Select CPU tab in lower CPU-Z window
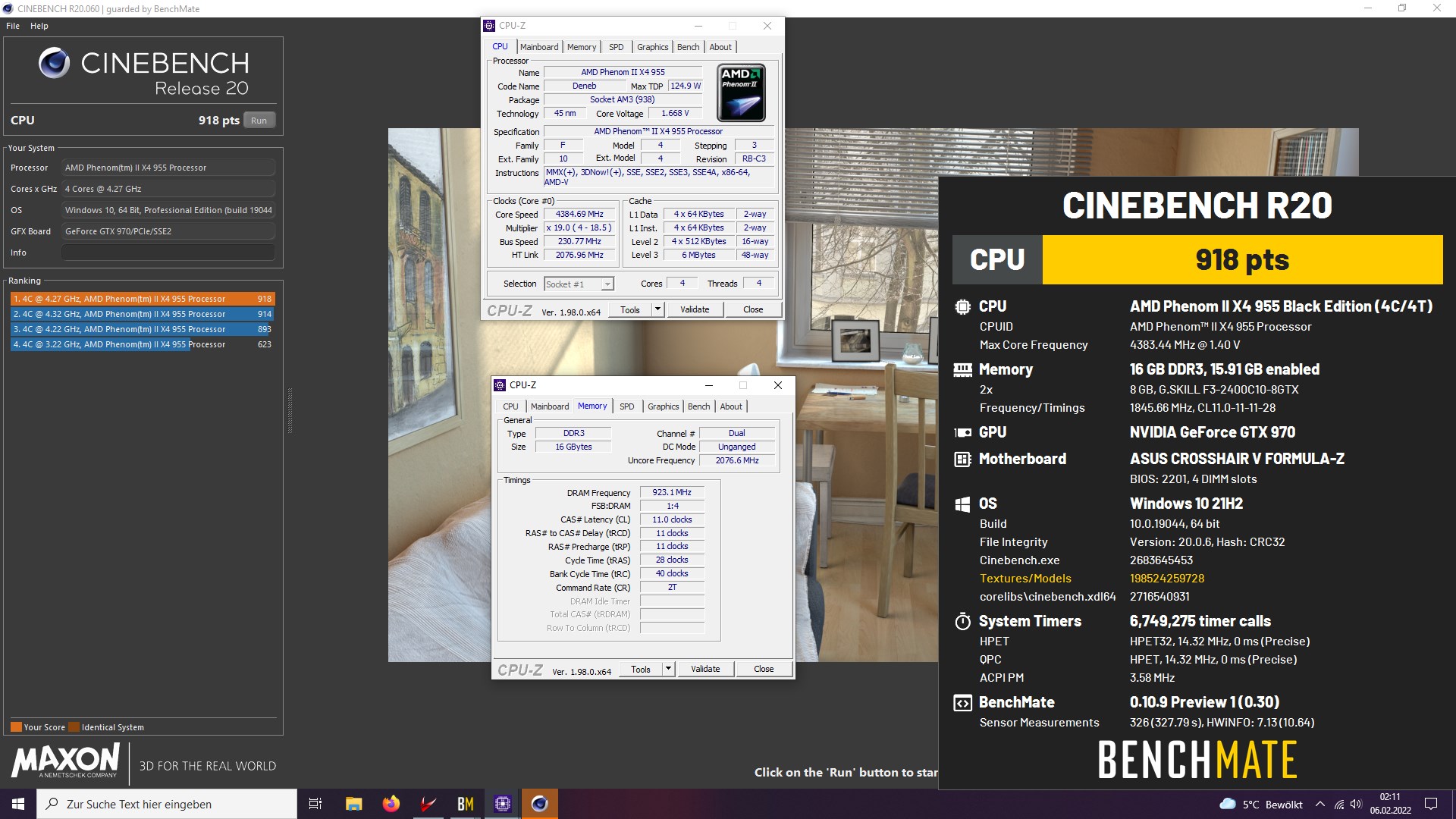The image size is (1456, 819). coord(511,406)
